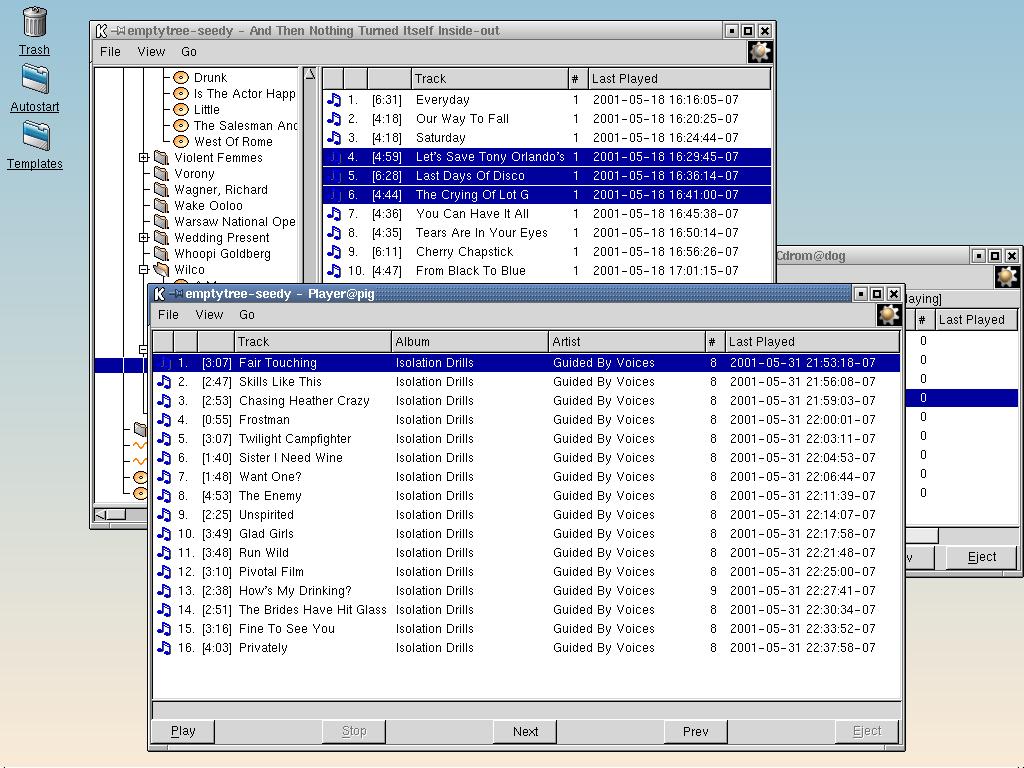Click the window menu icon of Player@pig titlebar
Screen dimensions: 1024x768
coord(159,294)
